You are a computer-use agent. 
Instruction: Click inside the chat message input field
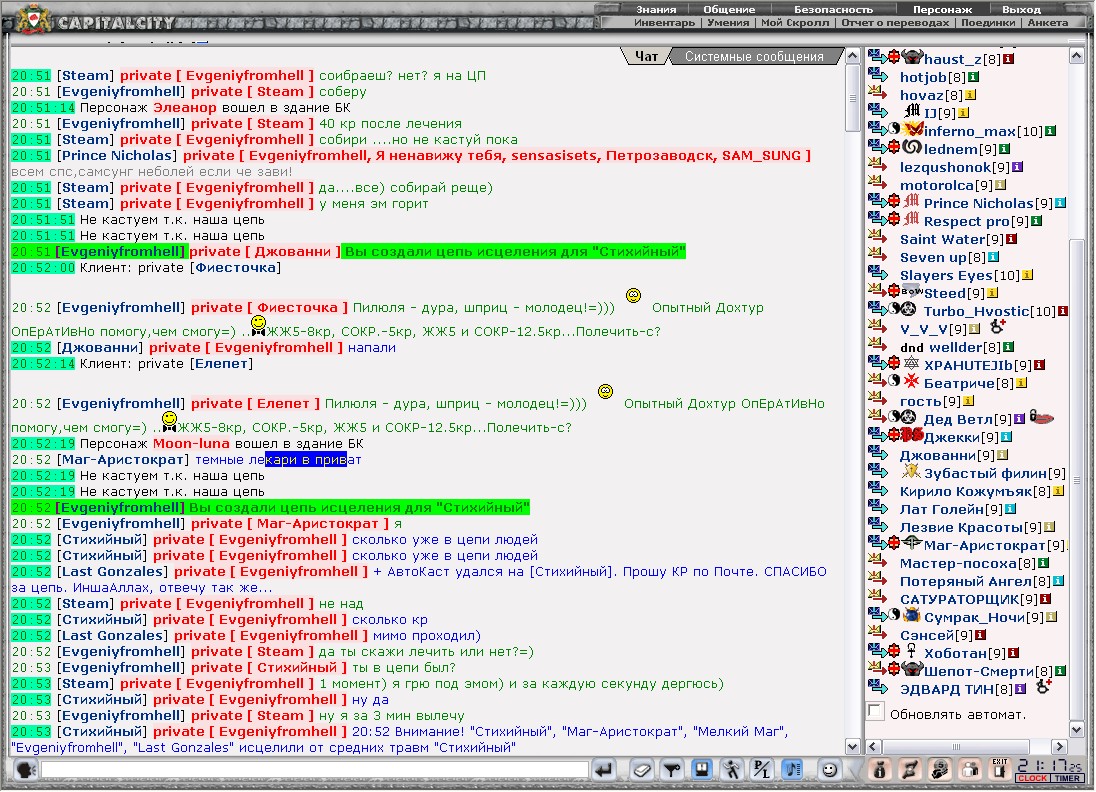tap(315, 770)
